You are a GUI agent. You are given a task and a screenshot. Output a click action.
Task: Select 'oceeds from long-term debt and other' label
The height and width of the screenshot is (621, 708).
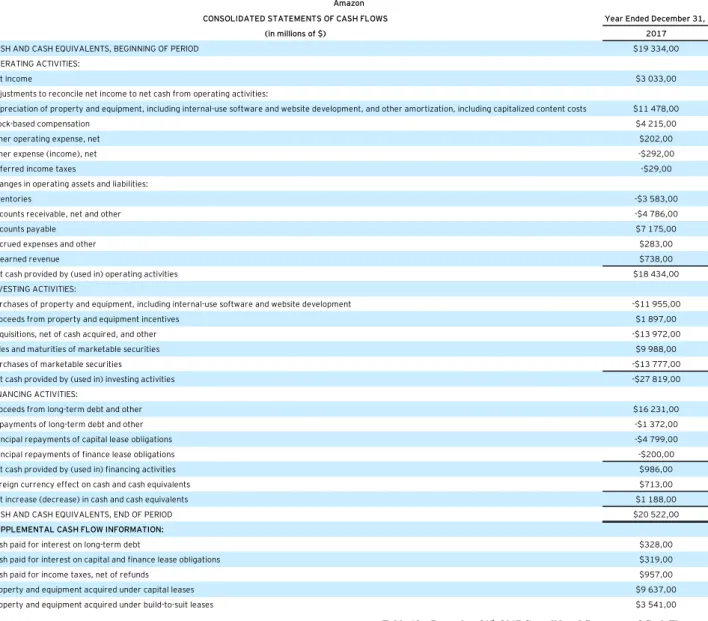(x=71, y=409)
